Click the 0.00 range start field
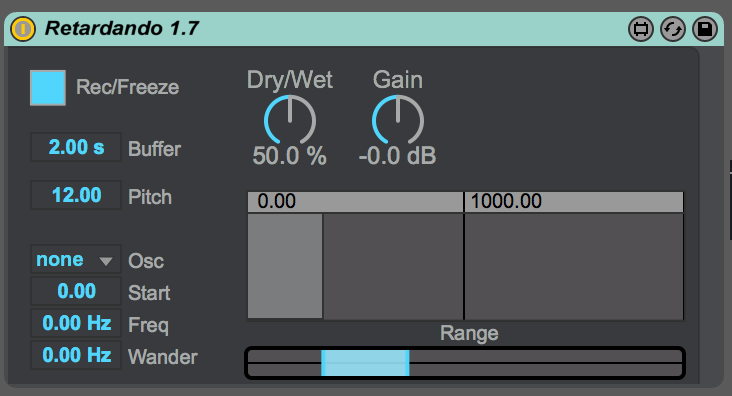 [x=355, y=202]
